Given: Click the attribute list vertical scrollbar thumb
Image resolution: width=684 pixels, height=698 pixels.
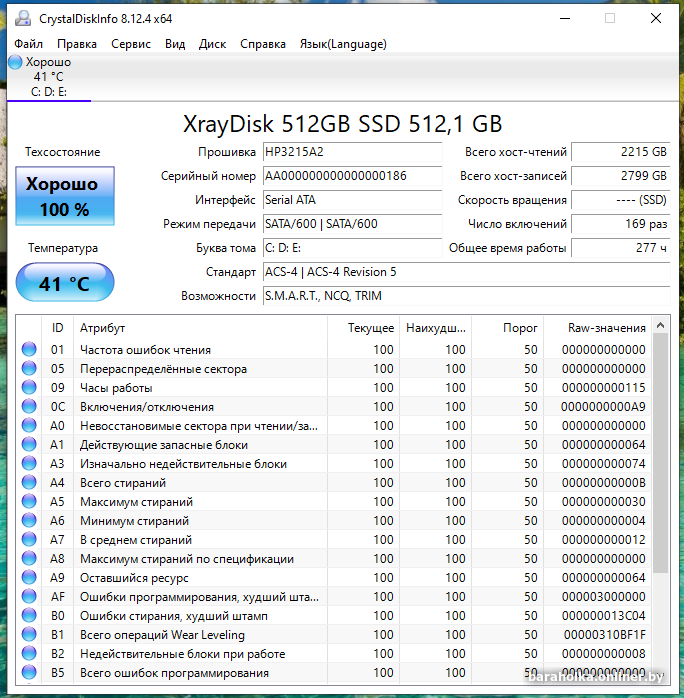Looking at the screenshot, I should [x=660, y=454].
